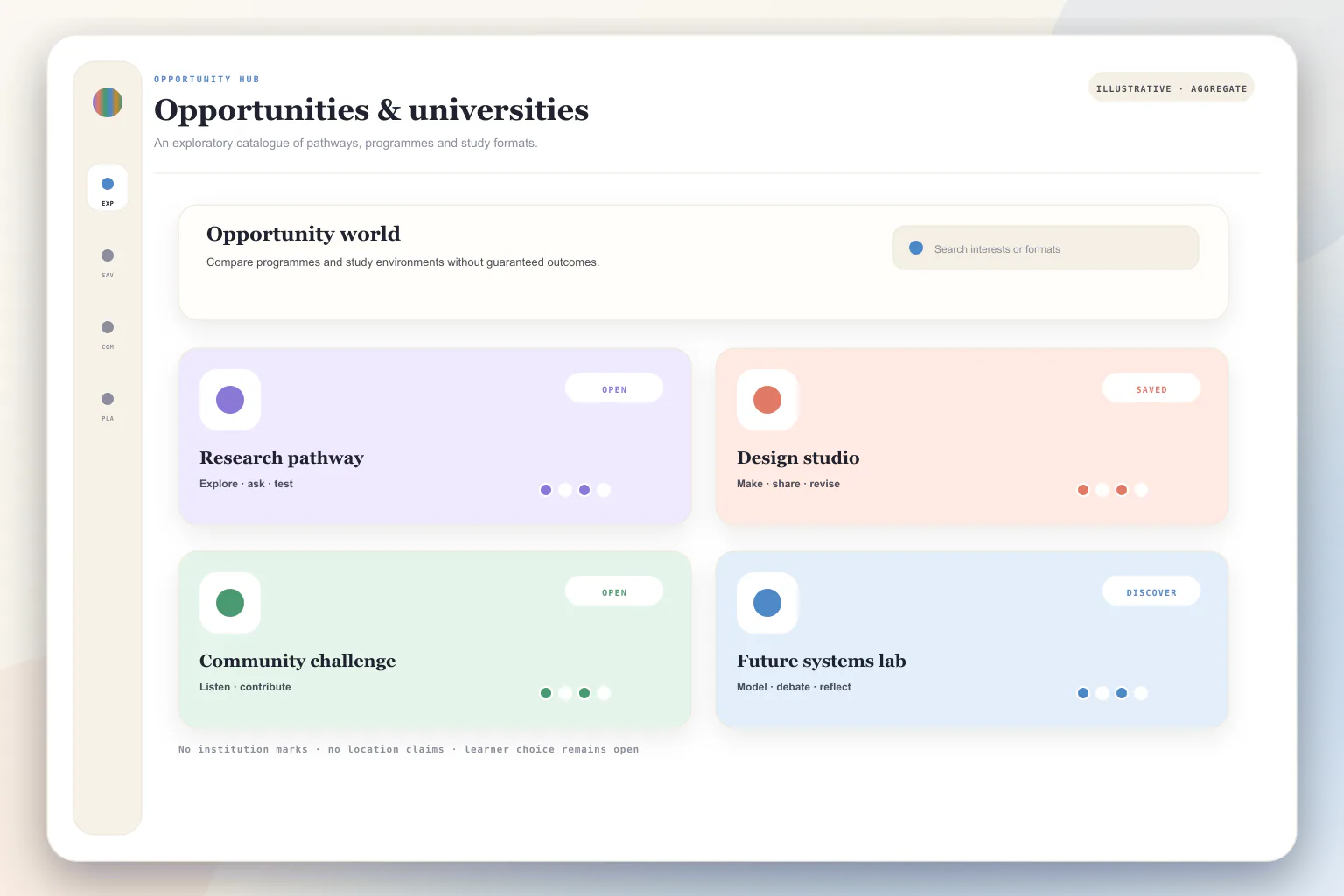The image size is (1344, 896).
Task: Click the purple Research pathway icon
Action: [230, 400]
